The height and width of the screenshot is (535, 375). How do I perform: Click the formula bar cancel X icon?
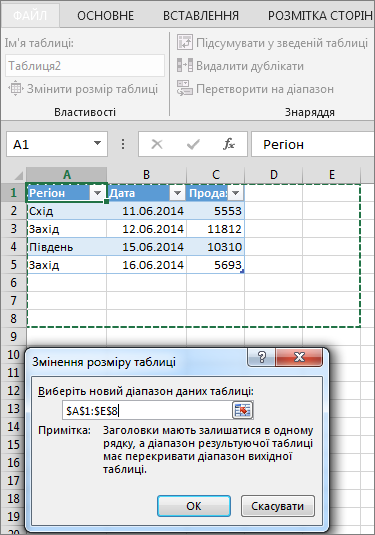[157, 144]
